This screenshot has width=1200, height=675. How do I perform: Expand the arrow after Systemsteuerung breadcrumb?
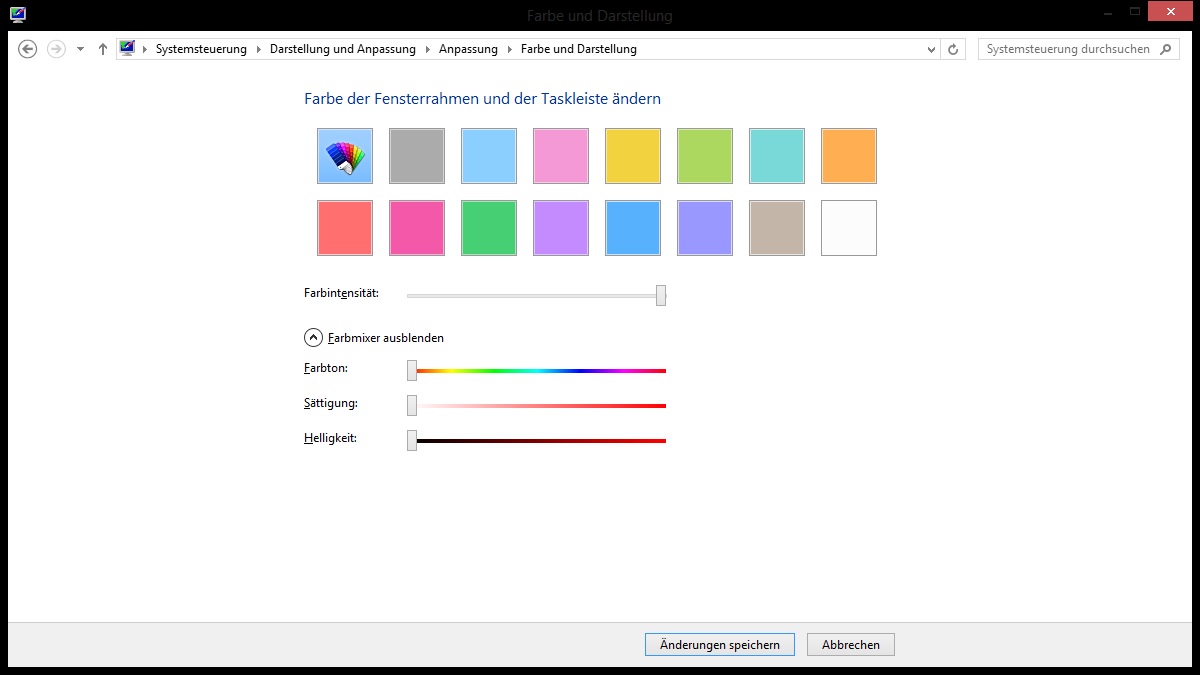[258, 49]
